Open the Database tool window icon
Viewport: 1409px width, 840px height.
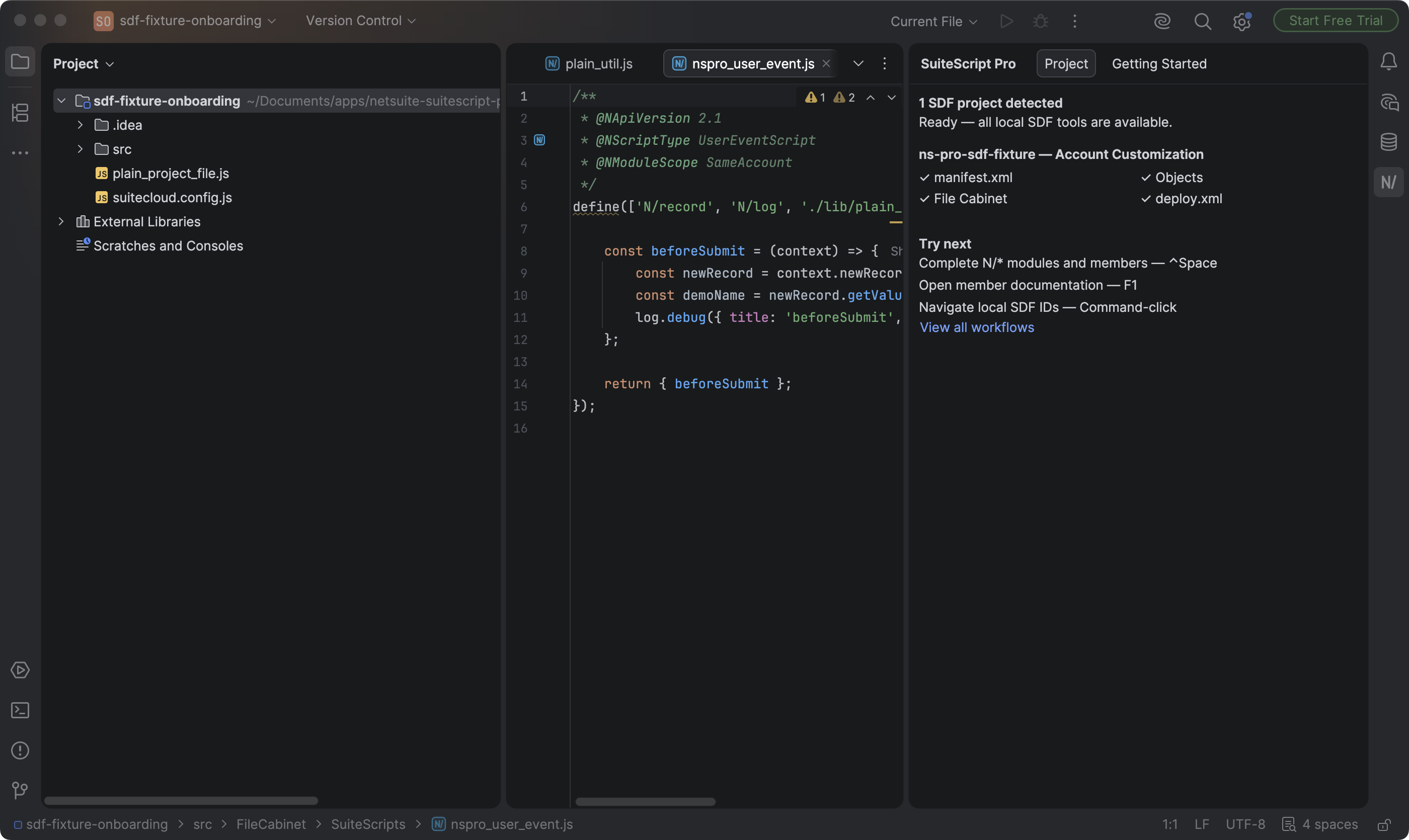(x=1388, y=142)
